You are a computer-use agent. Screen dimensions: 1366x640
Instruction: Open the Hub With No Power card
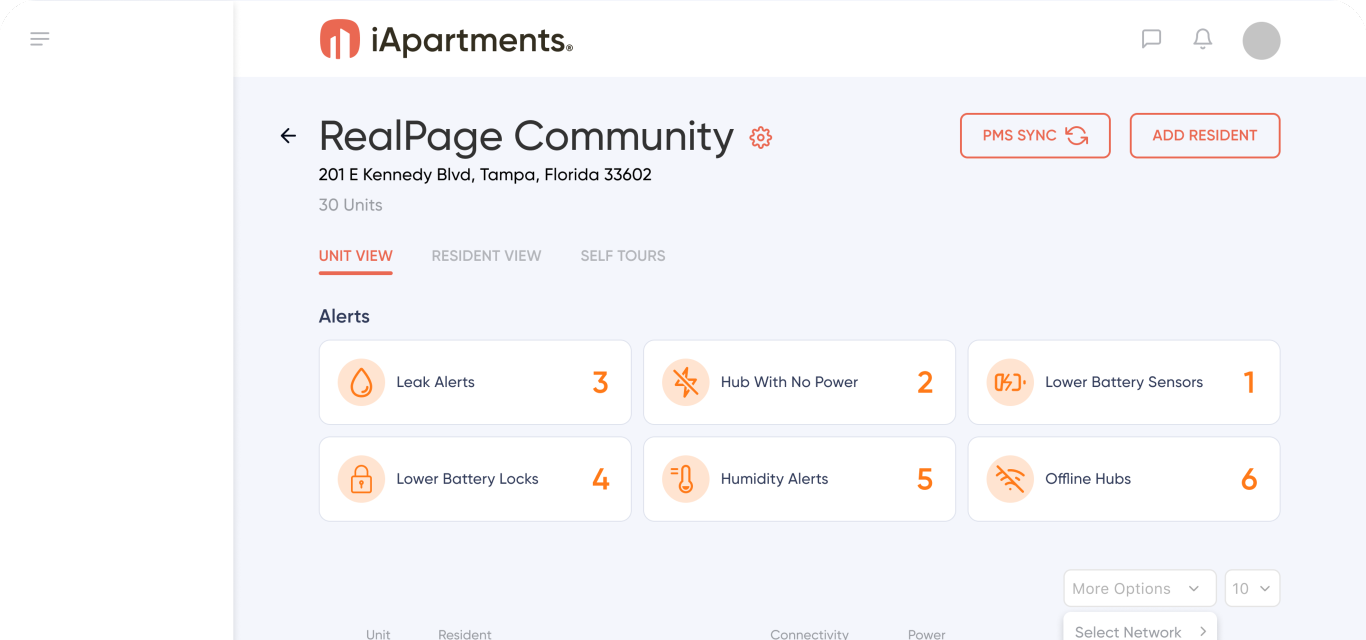(799, 382)
